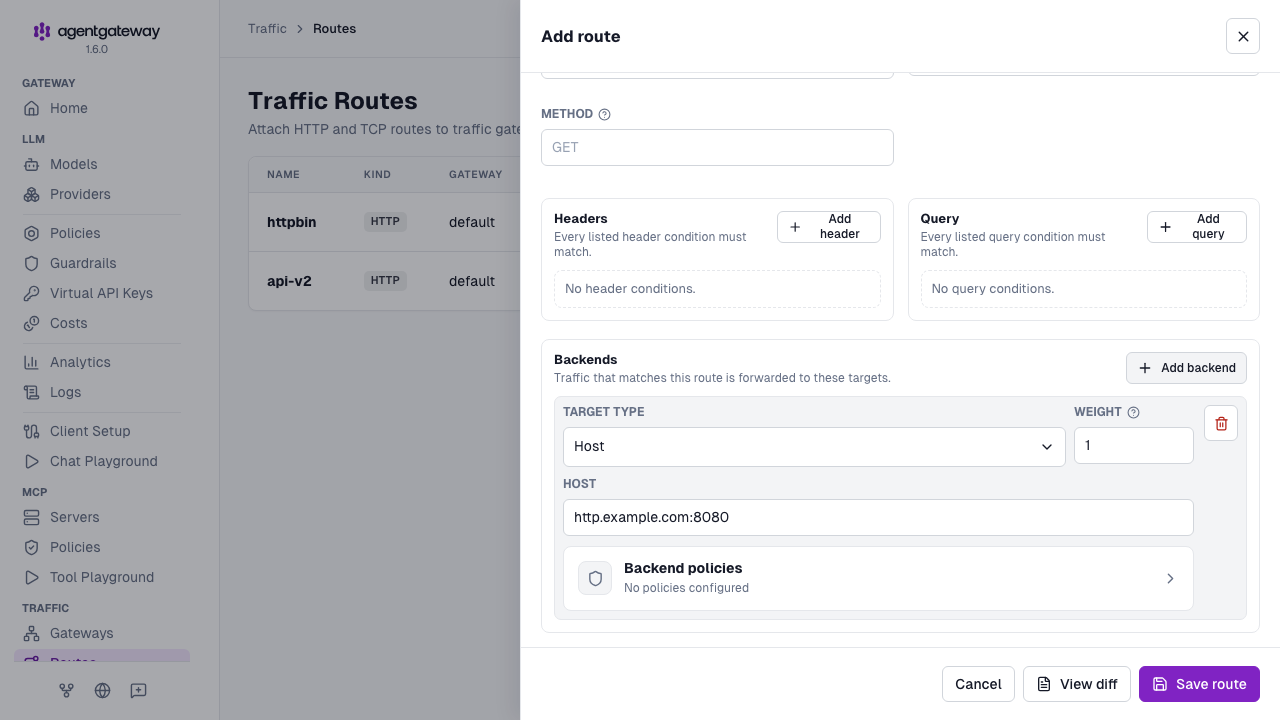Click the Analytics bar chart icon
Screen dimensions: 1280x720
click(x=32, y=362)
